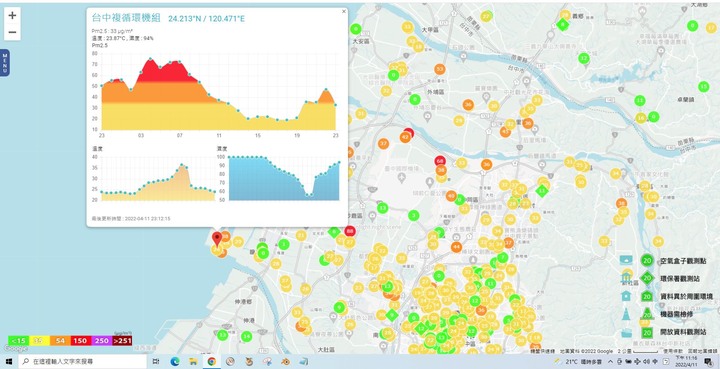This screenshot has height=369, width=720.
Task: Select the green 11 marker east
Action: (x=640, y=101)
